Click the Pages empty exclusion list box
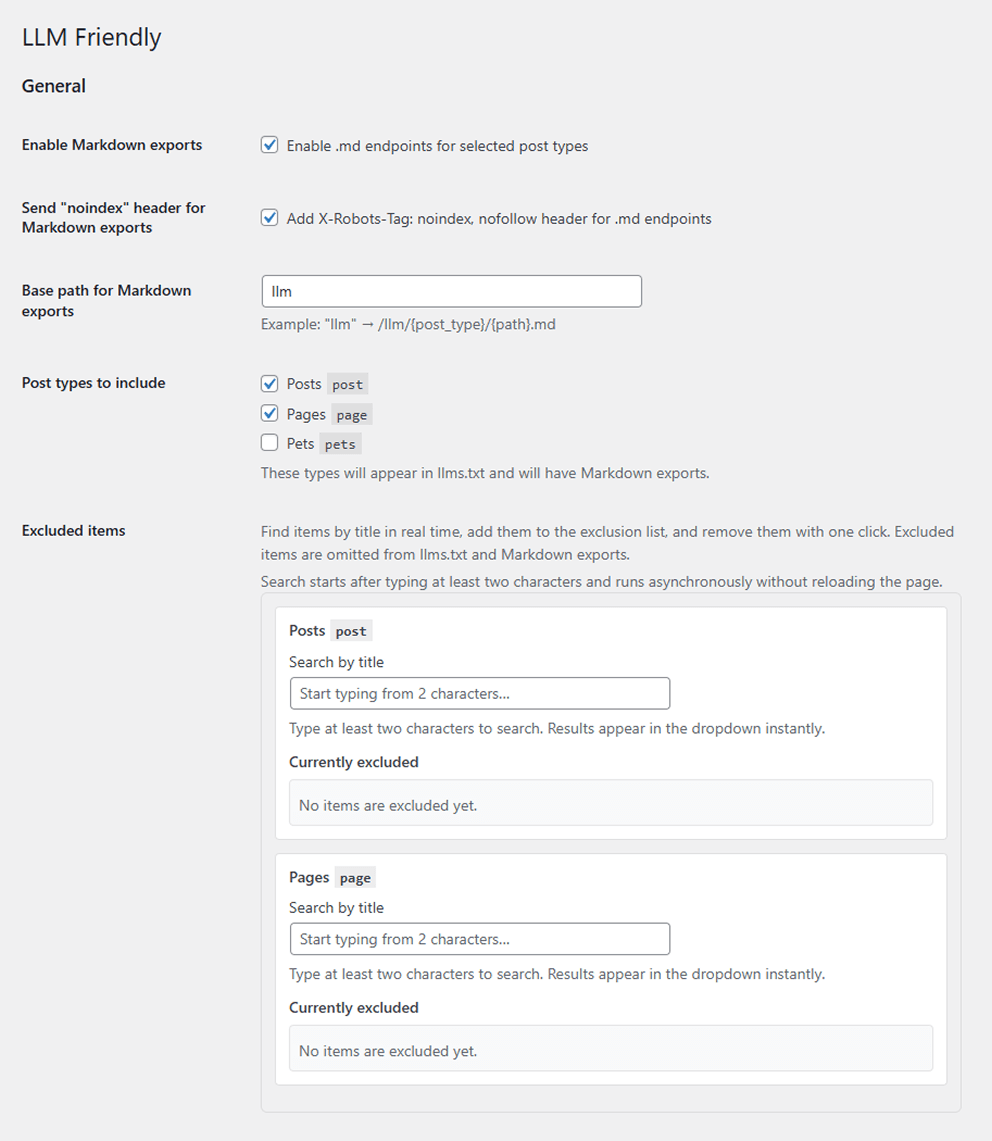Image resolution: width=992 pixels, height=1141 pixels. (610, 1049)
